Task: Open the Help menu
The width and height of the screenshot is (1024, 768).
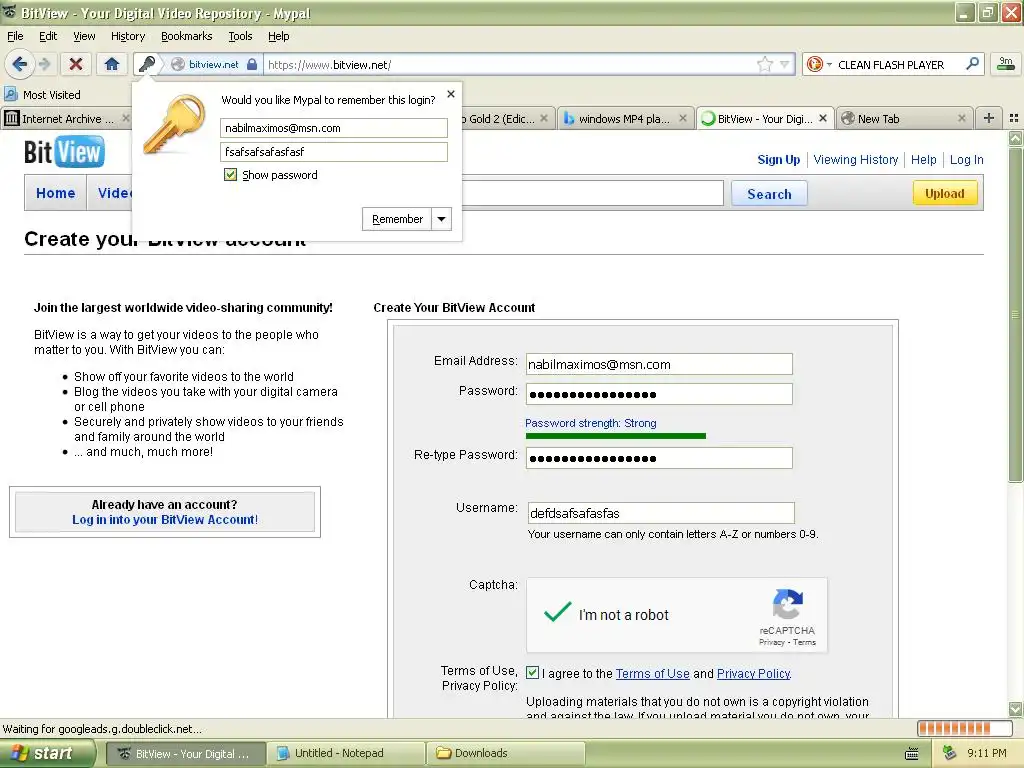Action: tap(278, 36)
